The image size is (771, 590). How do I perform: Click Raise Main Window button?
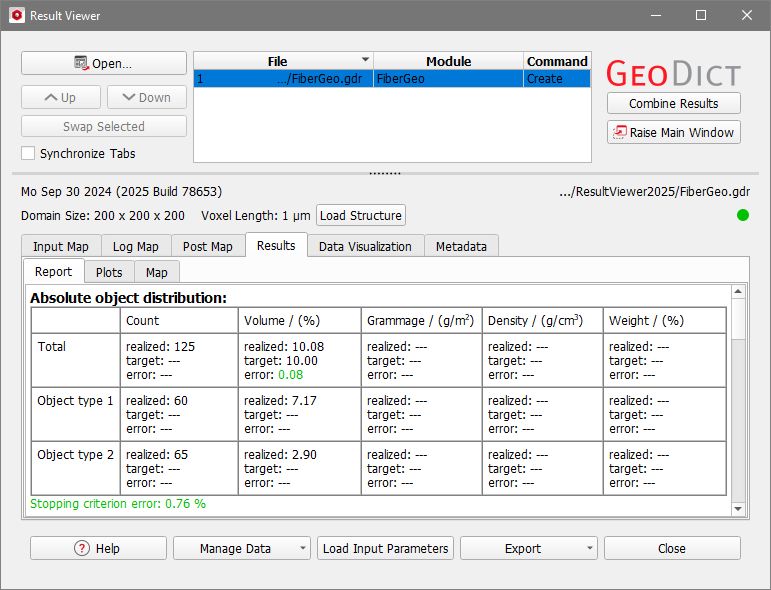click(x=674, y=132)
